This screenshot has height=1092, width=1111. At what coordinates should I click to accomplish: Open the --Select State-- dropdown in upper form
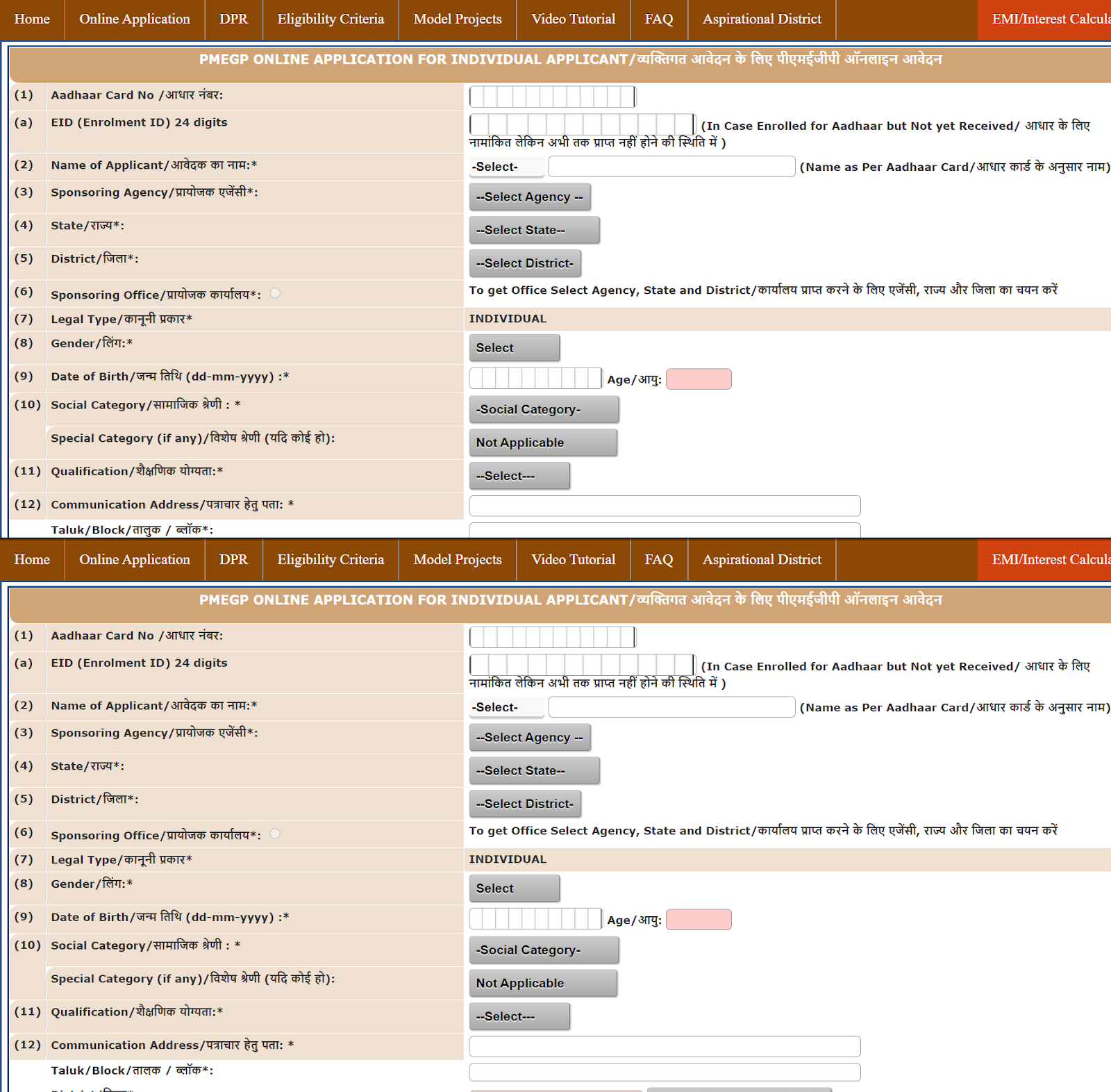pos(534,230)
